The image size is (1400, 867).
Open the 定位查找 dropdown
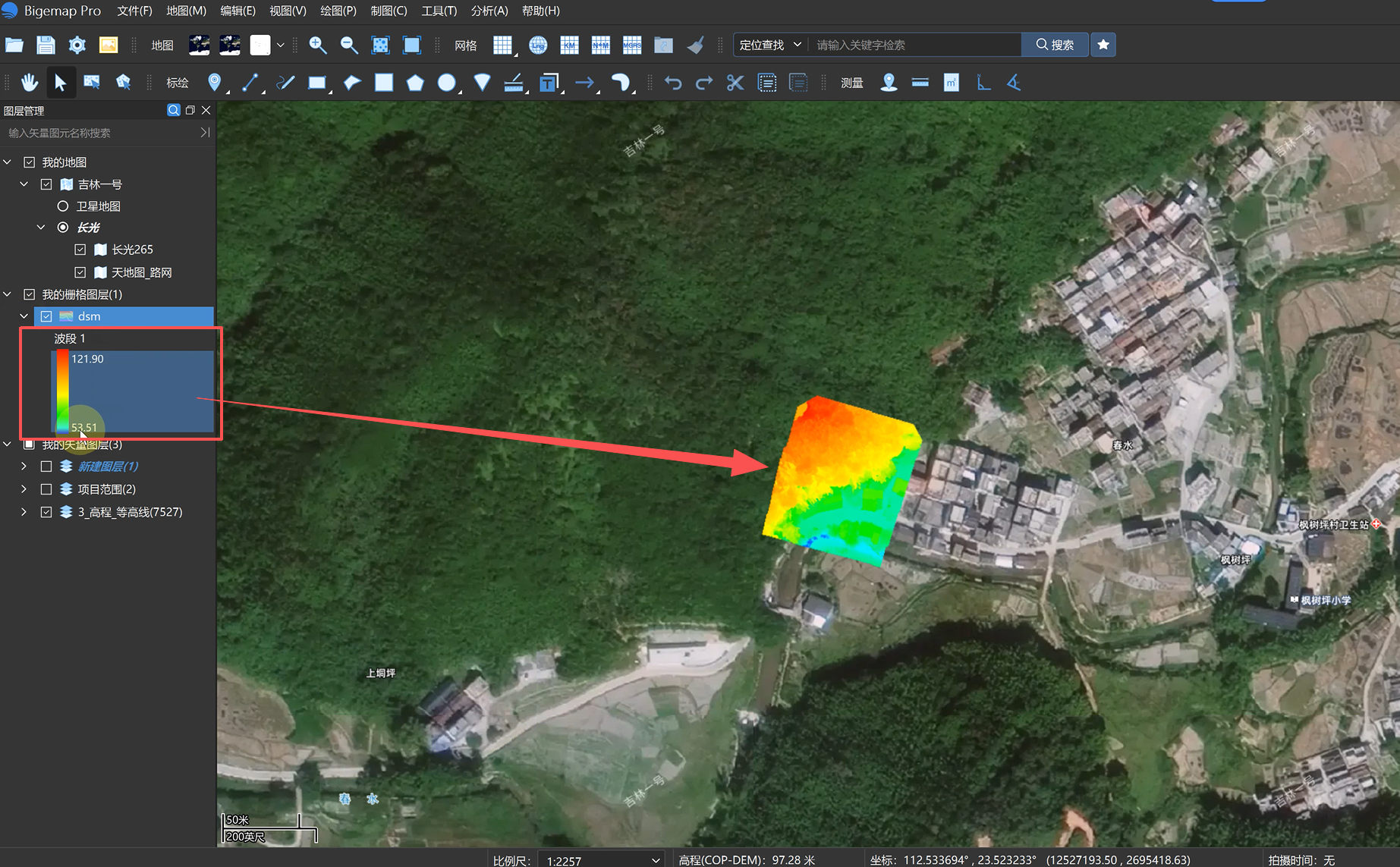tap(770, 45)
